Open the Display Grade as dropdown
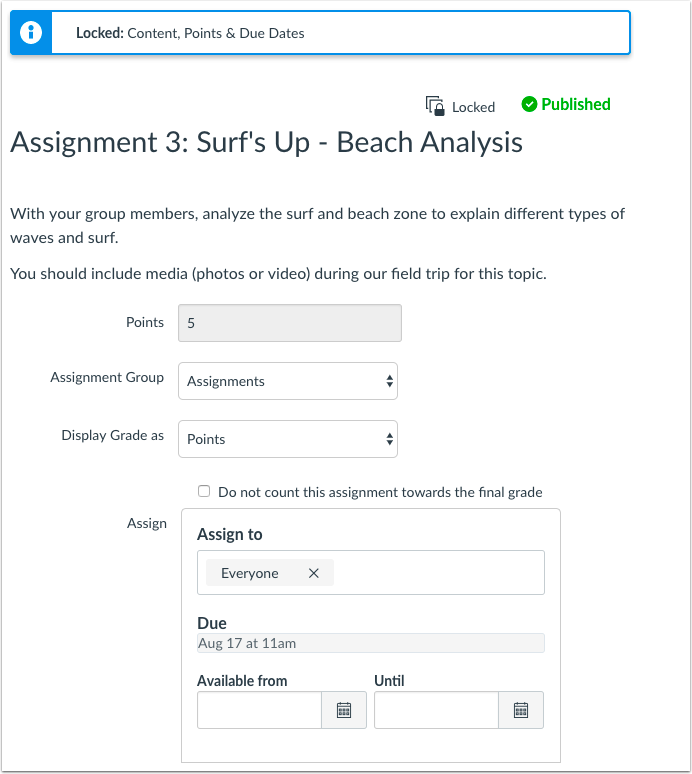Viewport: 692px width, 774px height. coord(288,439)
